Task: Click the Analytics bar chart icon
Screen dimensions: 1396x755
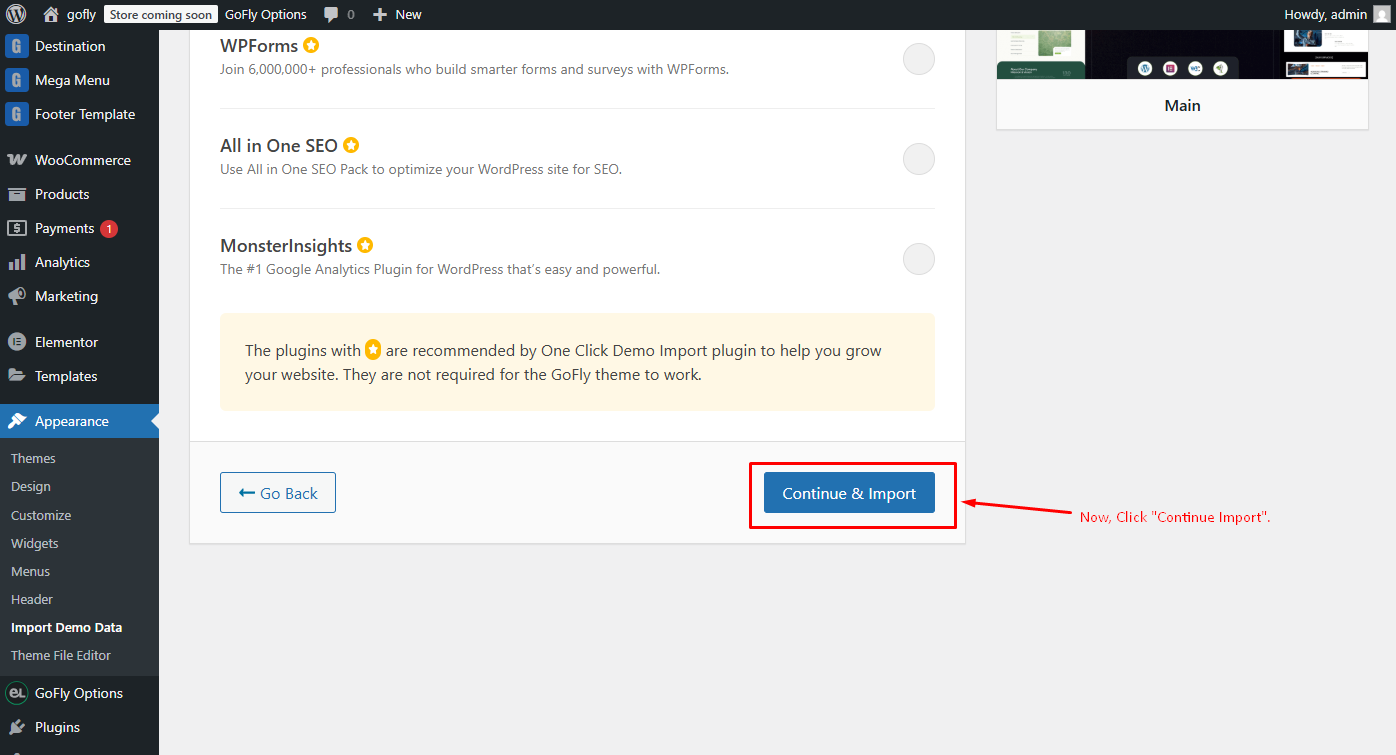Action: click(x=17, y=262)
